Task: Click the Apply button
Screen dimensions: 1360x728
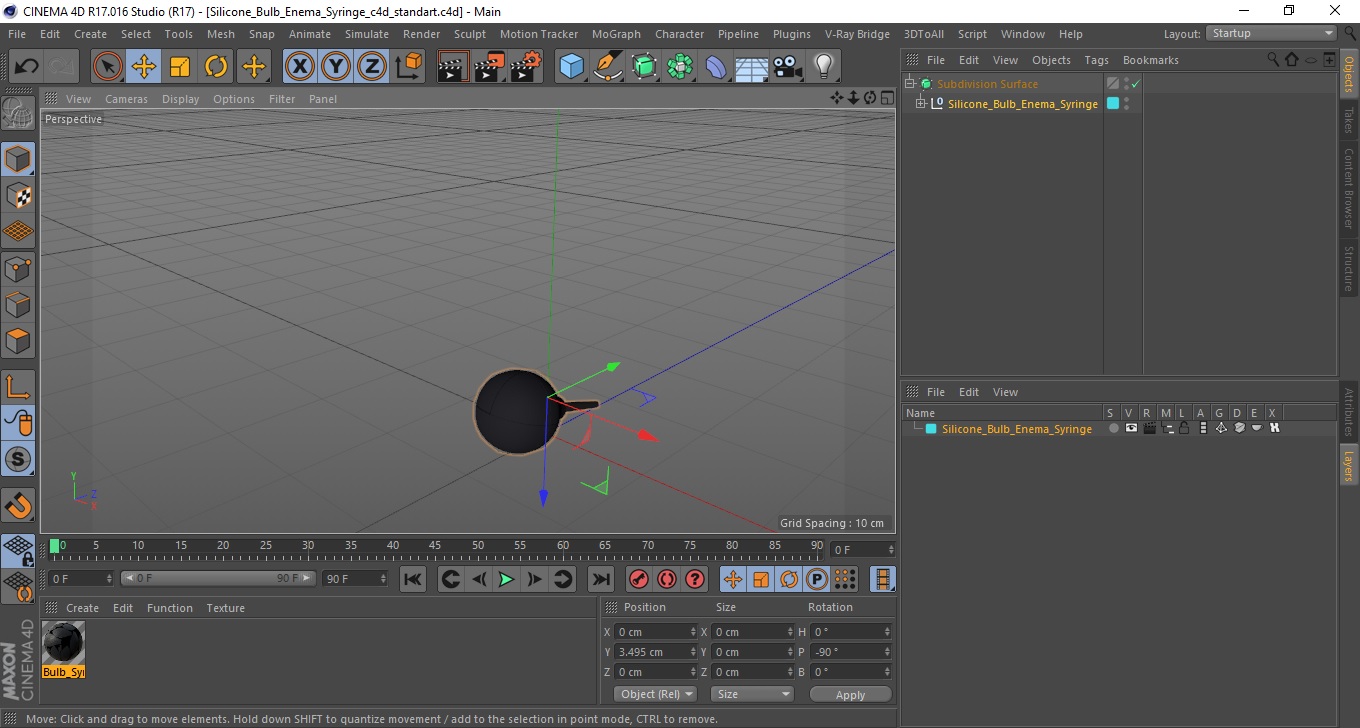Action: pyautogui.click(x=850, y=694)
